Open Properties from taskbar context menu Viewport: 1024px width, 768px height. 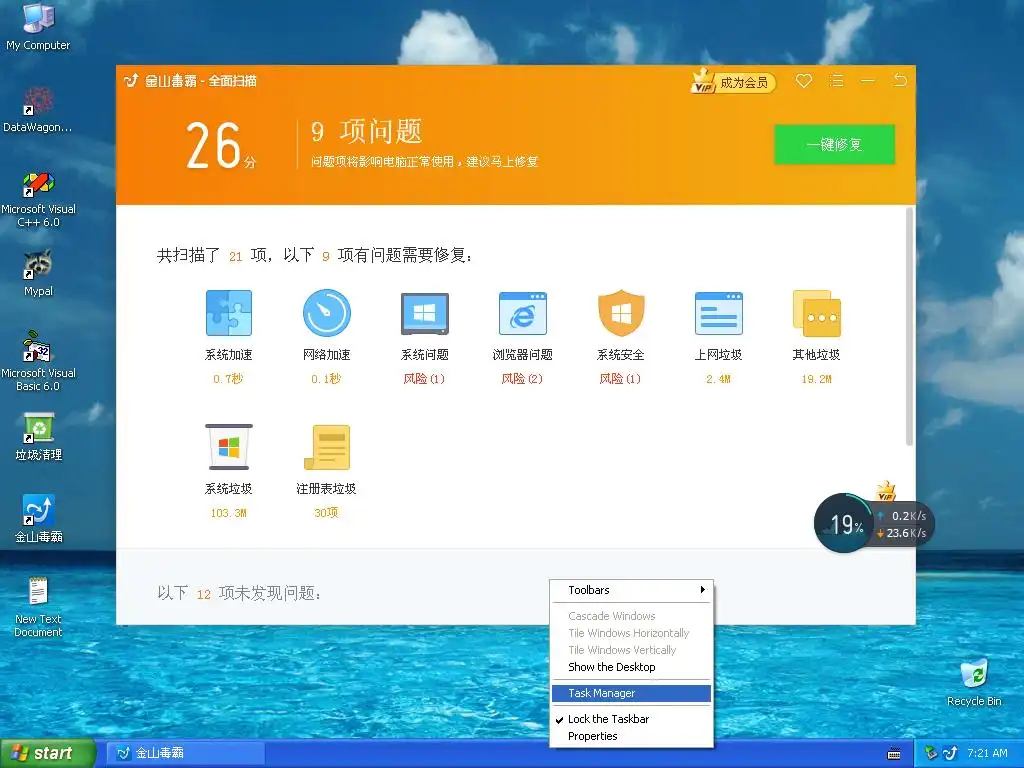632,736
